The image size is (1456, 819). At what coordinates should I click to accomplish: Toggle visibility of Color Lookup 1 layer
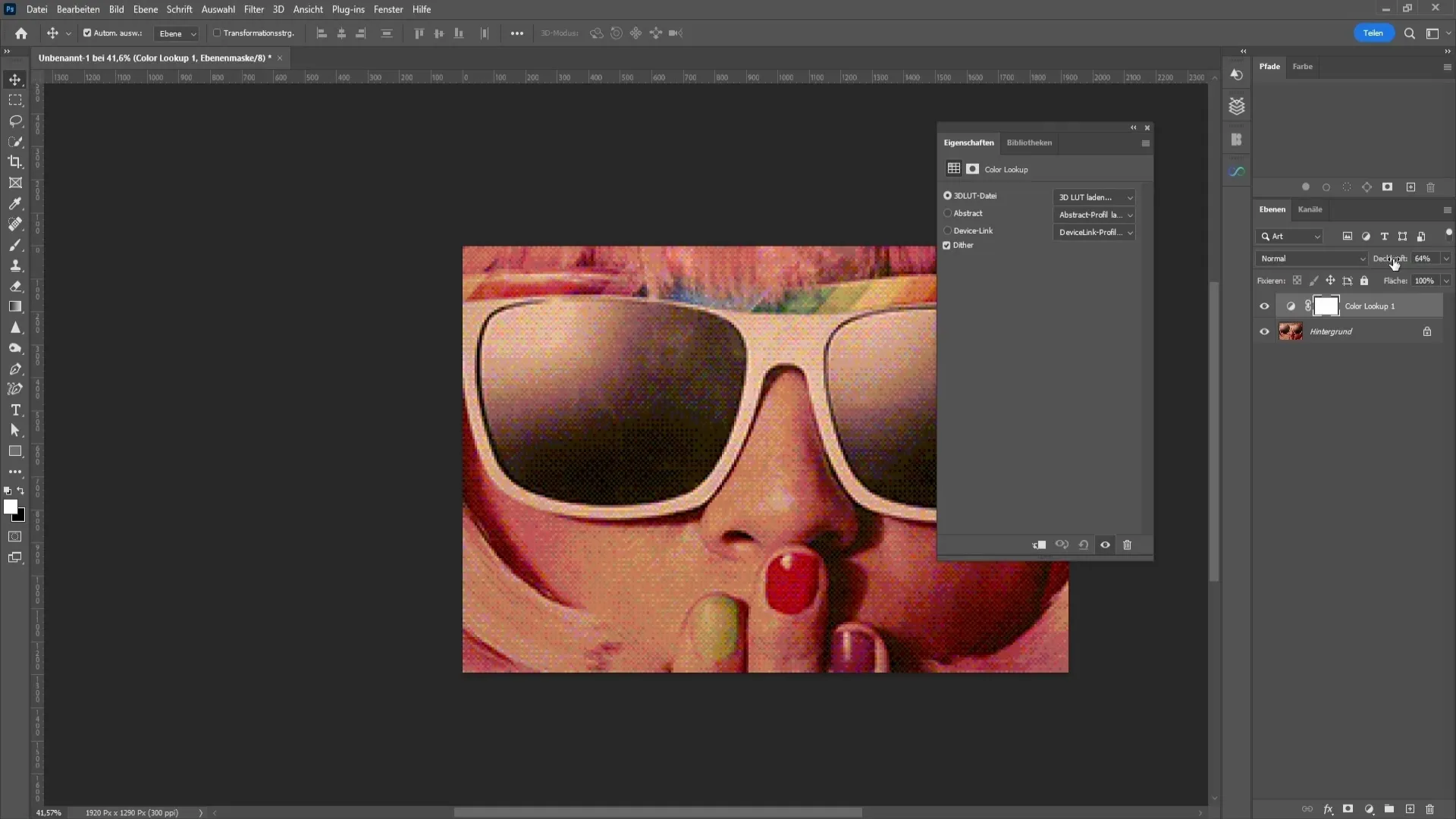coord(1263,306)
